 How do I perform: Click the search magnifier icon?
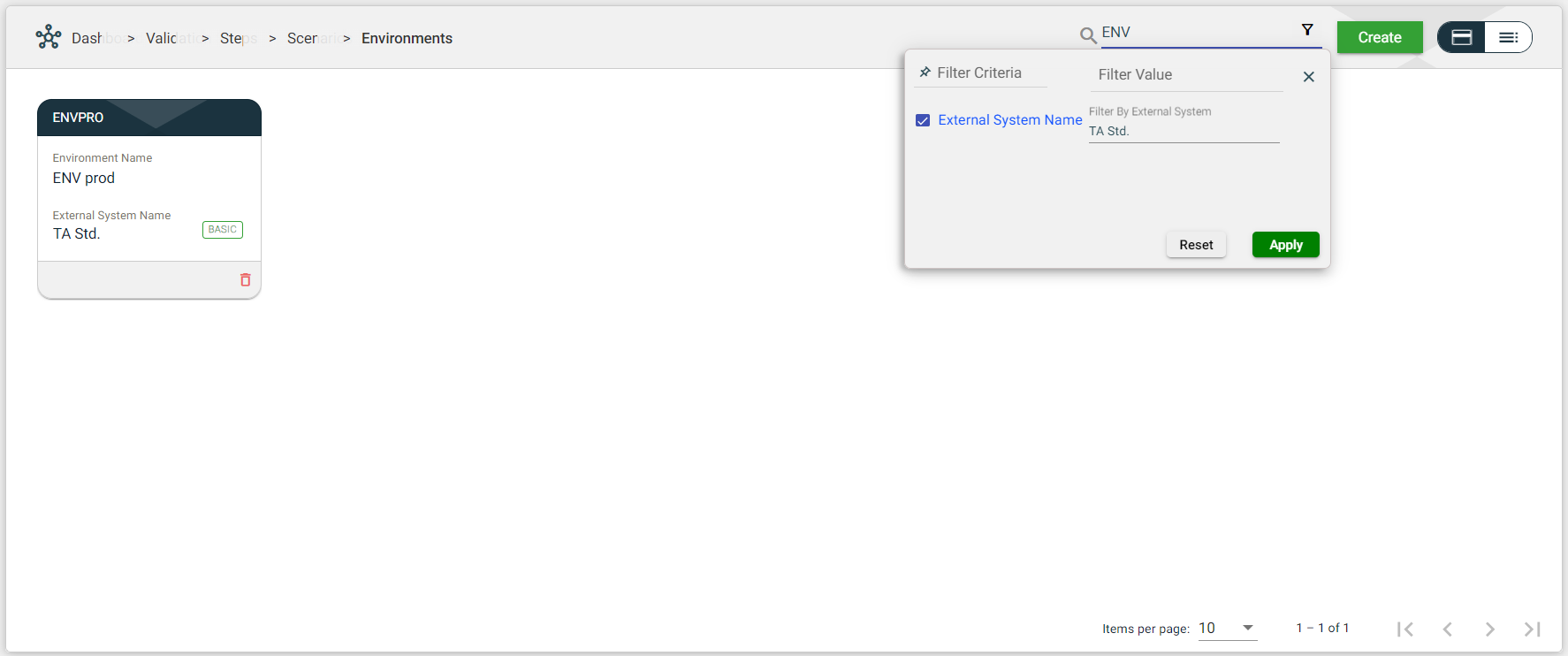1088,35
